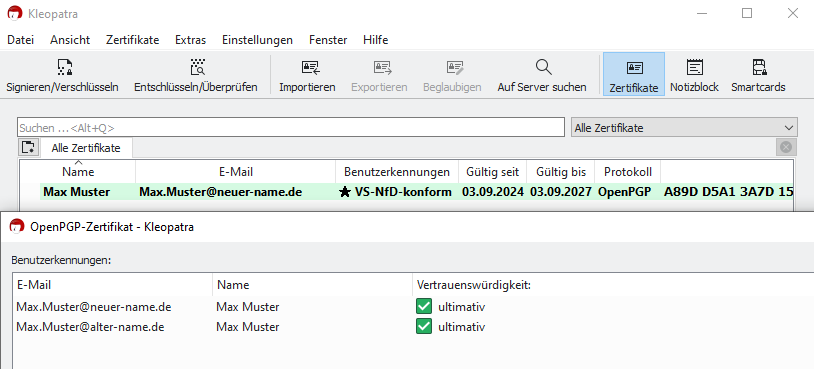
Task: Click the 03.09.2027 valid-until date
Action: click(561, 192)
